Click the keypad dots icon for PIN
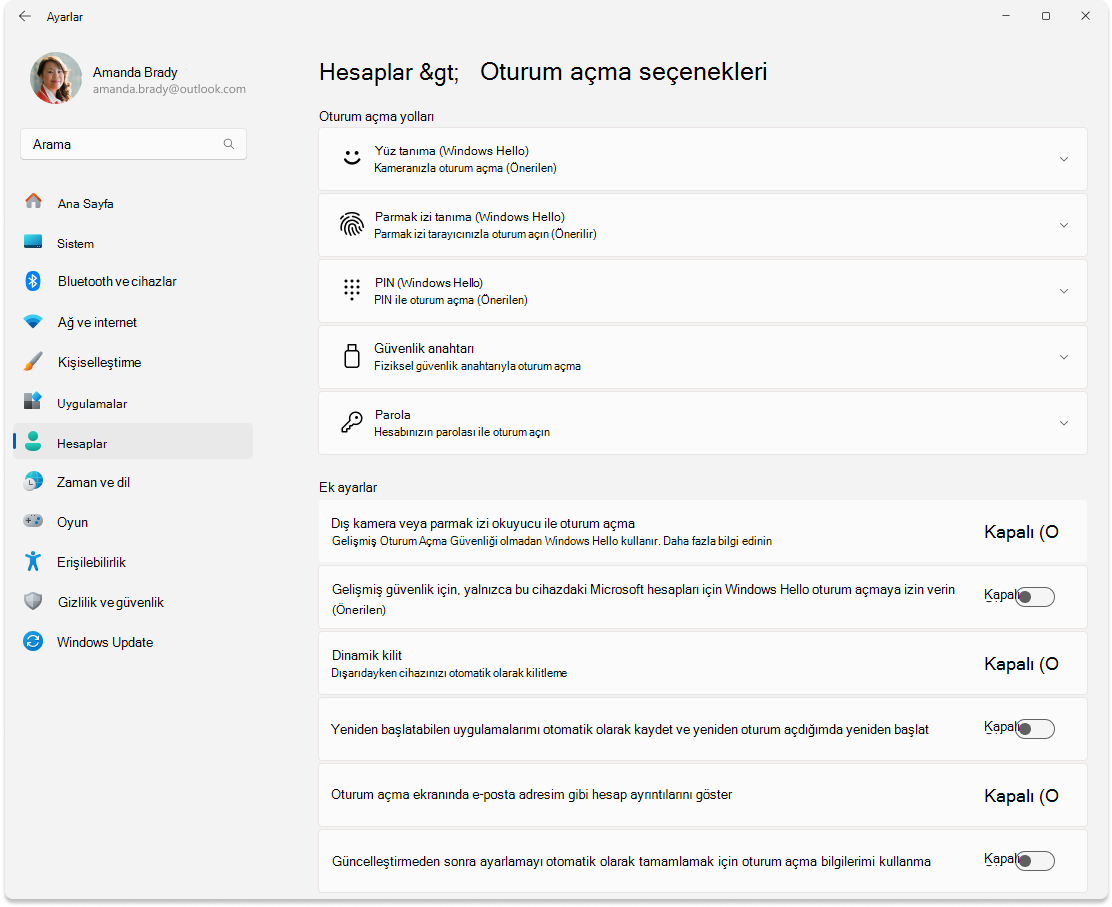The image size is (1112, 907). click(352, 290)
